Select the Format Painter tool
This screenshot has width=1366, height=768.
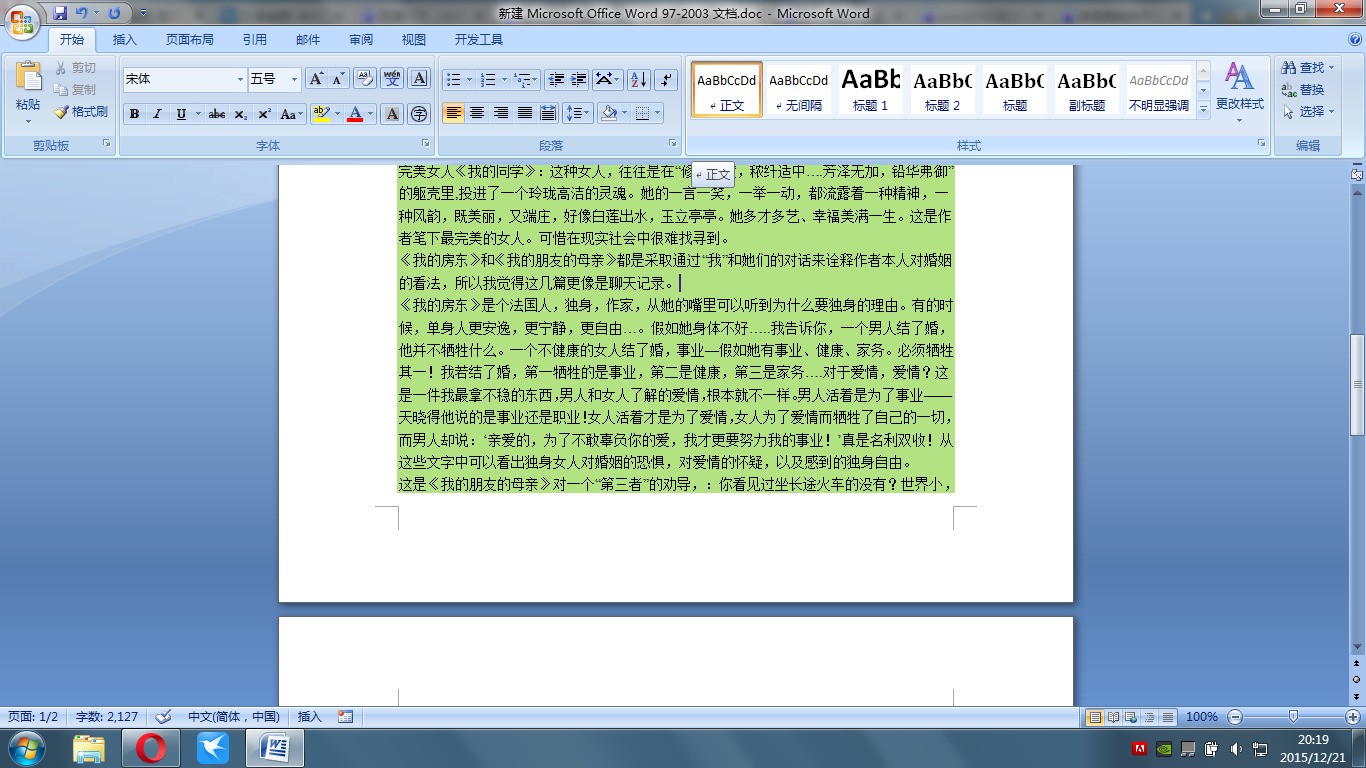[x=81, y=112]
